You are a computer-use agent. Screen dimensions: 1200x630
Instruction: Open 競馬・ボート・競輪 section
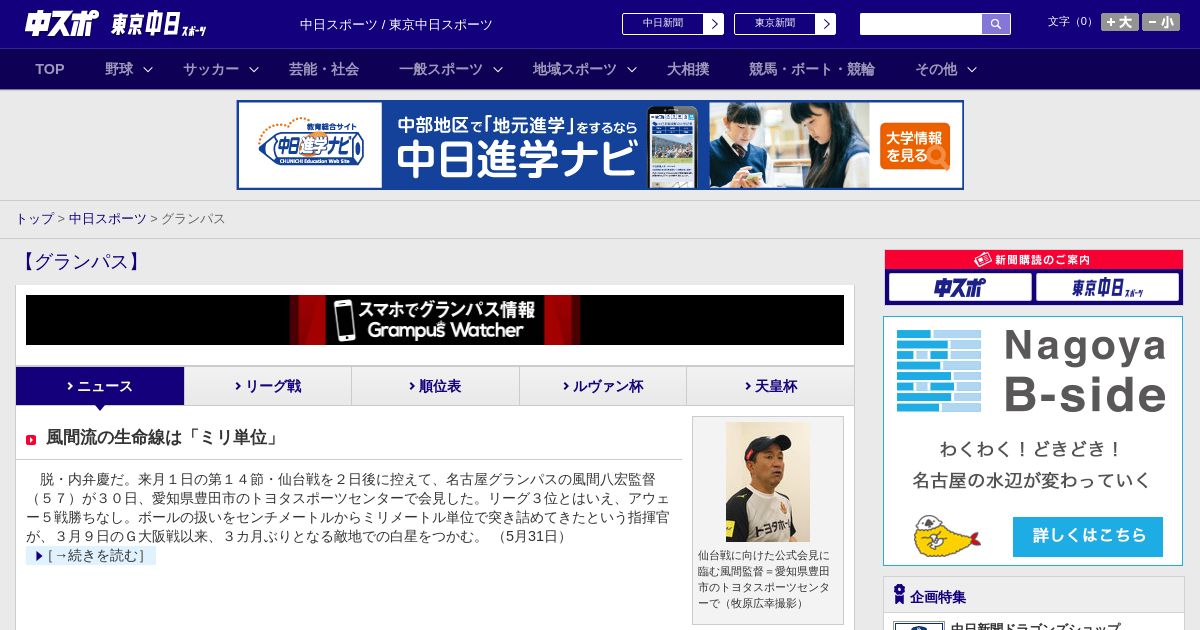pyautogui.click(x=812, y=69)
